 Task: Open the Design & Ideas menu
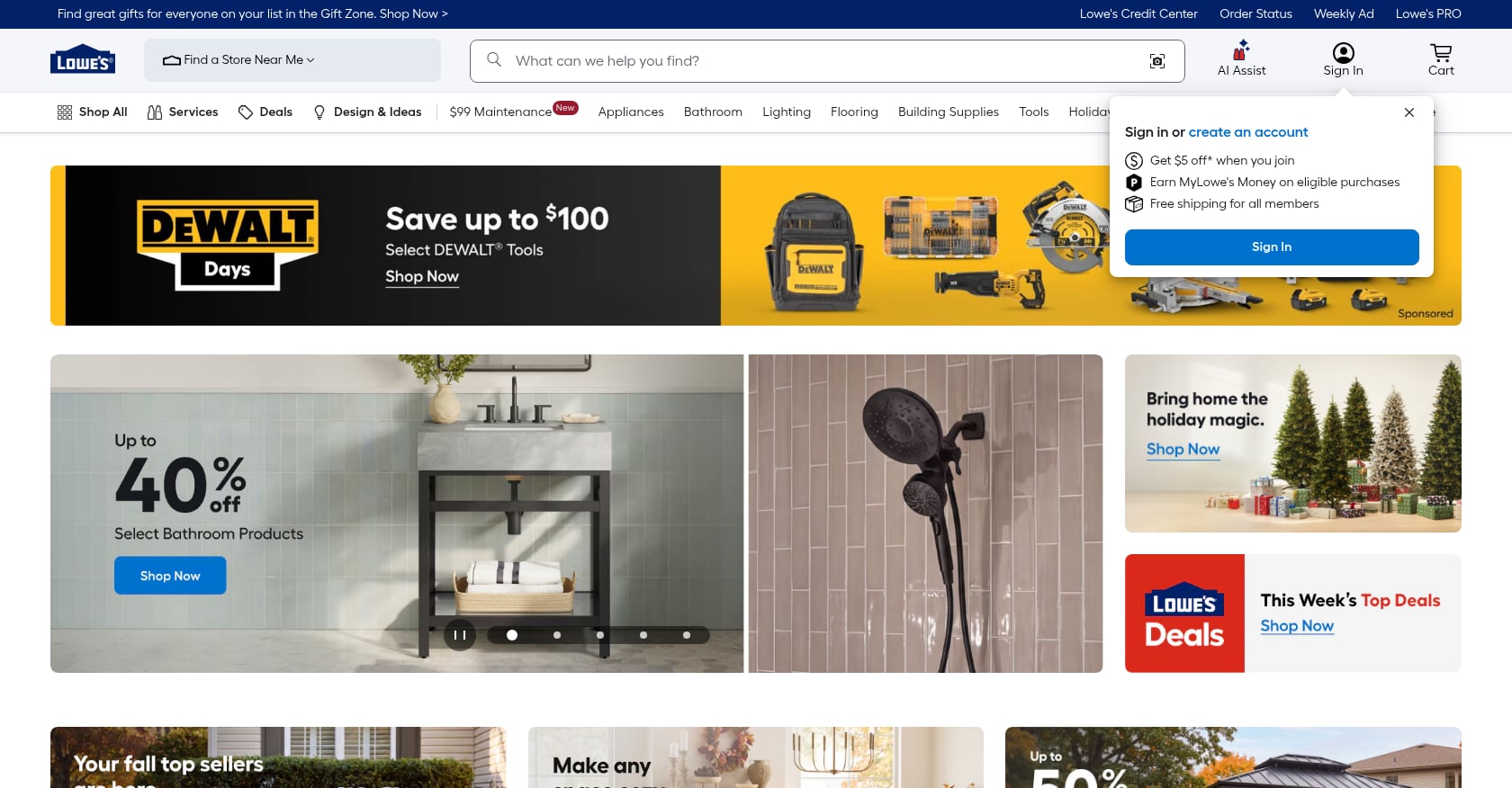click(x=367, y=112)
